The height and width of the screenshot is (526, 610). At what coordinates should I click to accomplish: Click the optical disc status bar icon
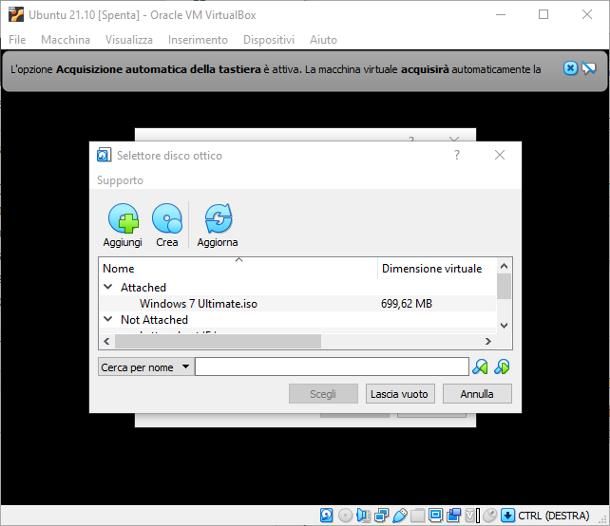click(345, 515)
